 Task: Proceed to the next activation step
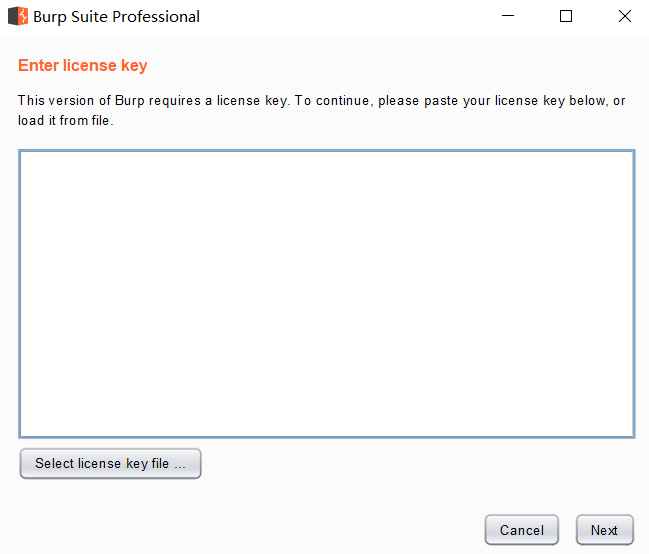tap(604, 530)
